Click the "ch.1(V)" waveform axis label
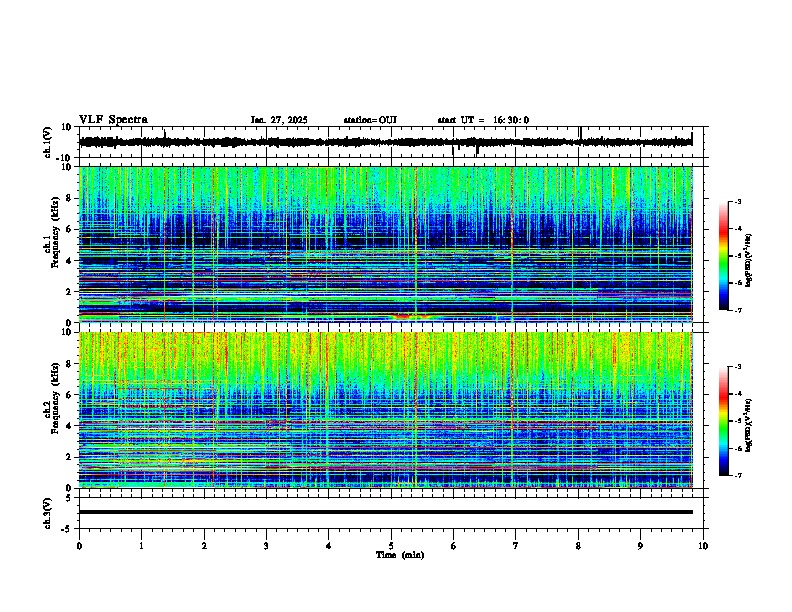Image resolution: width=792 pixels, height=612 pixels. 48,142
